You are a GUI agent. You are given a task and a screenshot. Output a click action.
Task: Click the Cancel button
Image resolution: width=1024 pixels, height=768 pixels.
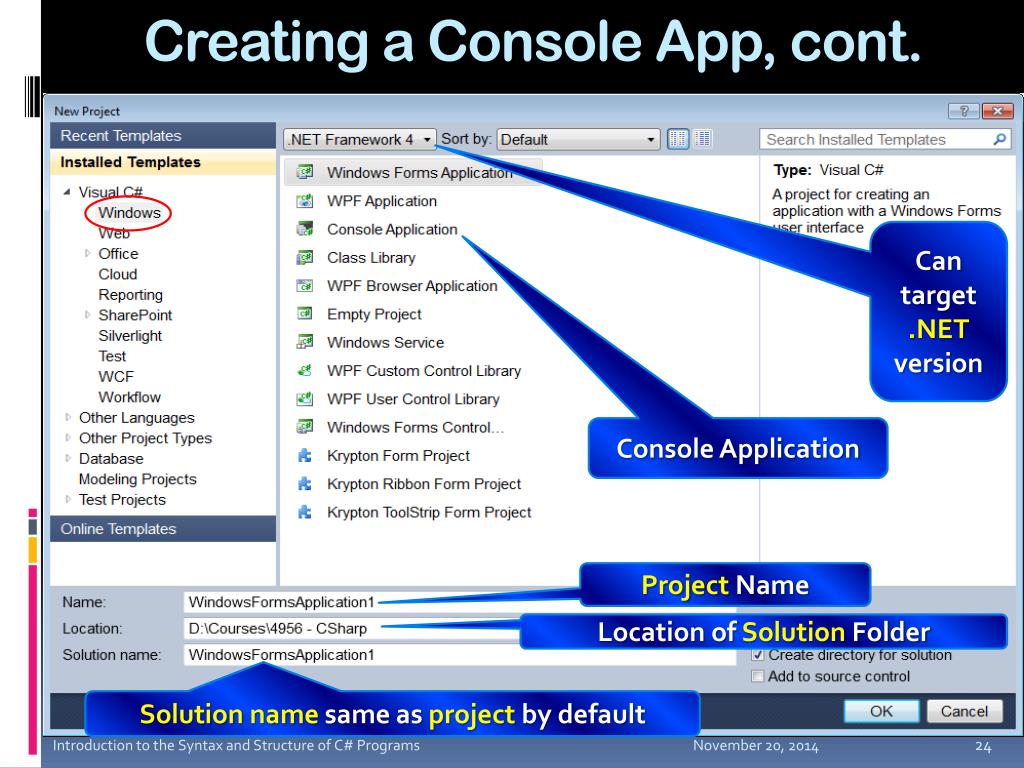[x=965, y=711]
